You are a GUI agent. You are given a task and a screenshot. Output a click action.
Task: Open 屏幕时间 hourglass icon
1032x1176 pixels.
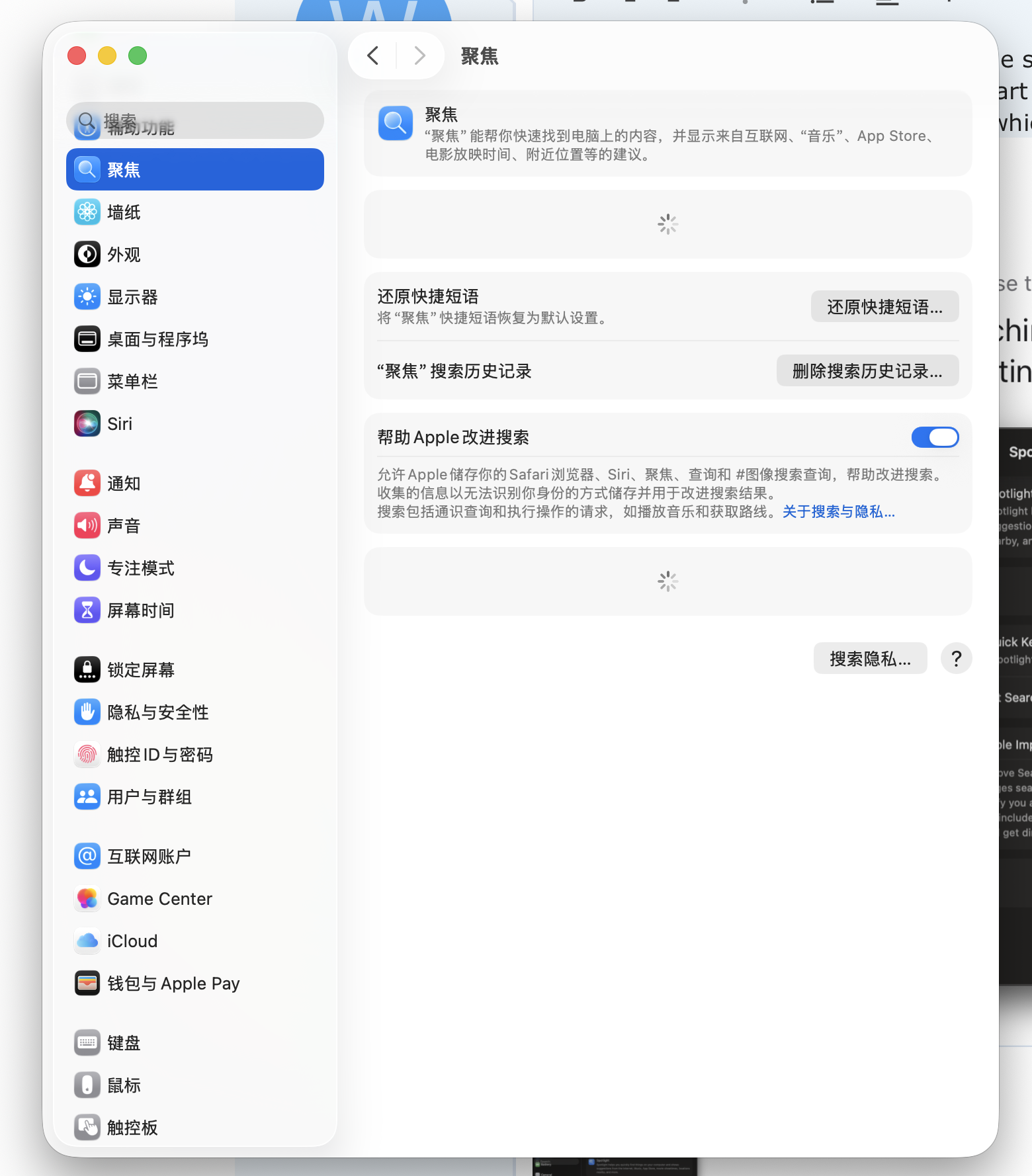point(87,610)
